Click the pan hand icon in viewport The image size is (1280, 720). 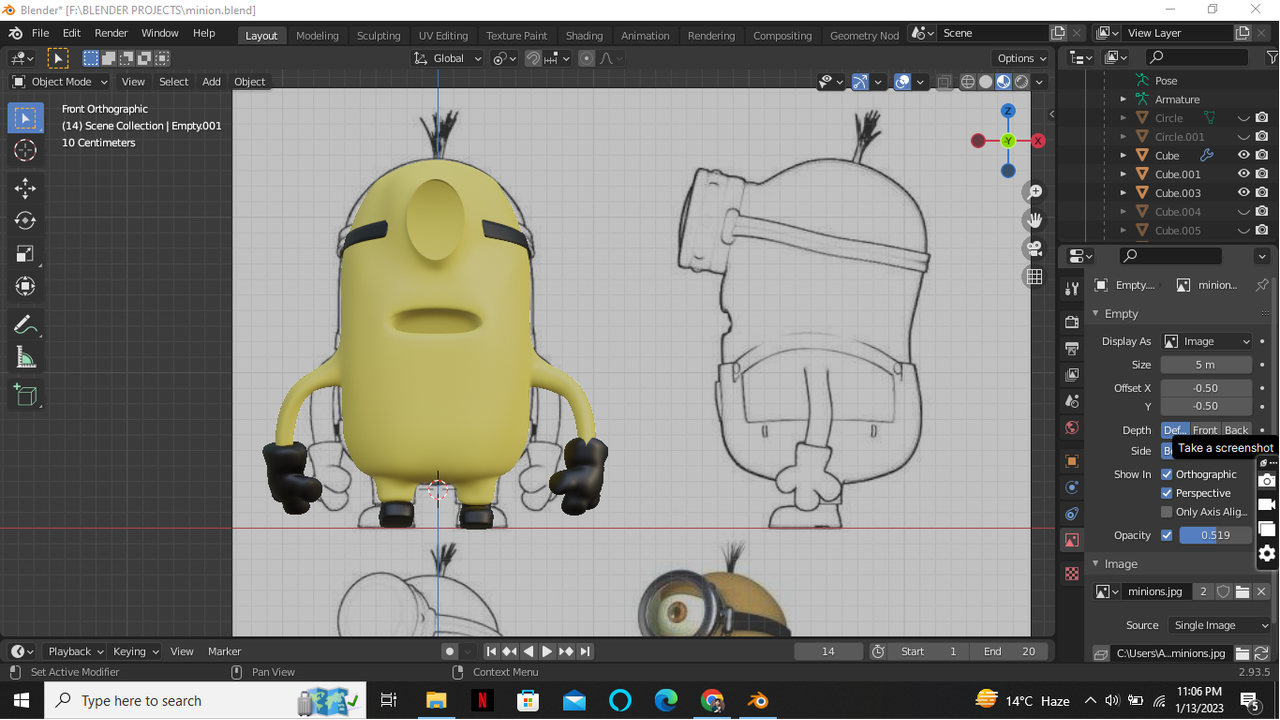point(1035,220)
